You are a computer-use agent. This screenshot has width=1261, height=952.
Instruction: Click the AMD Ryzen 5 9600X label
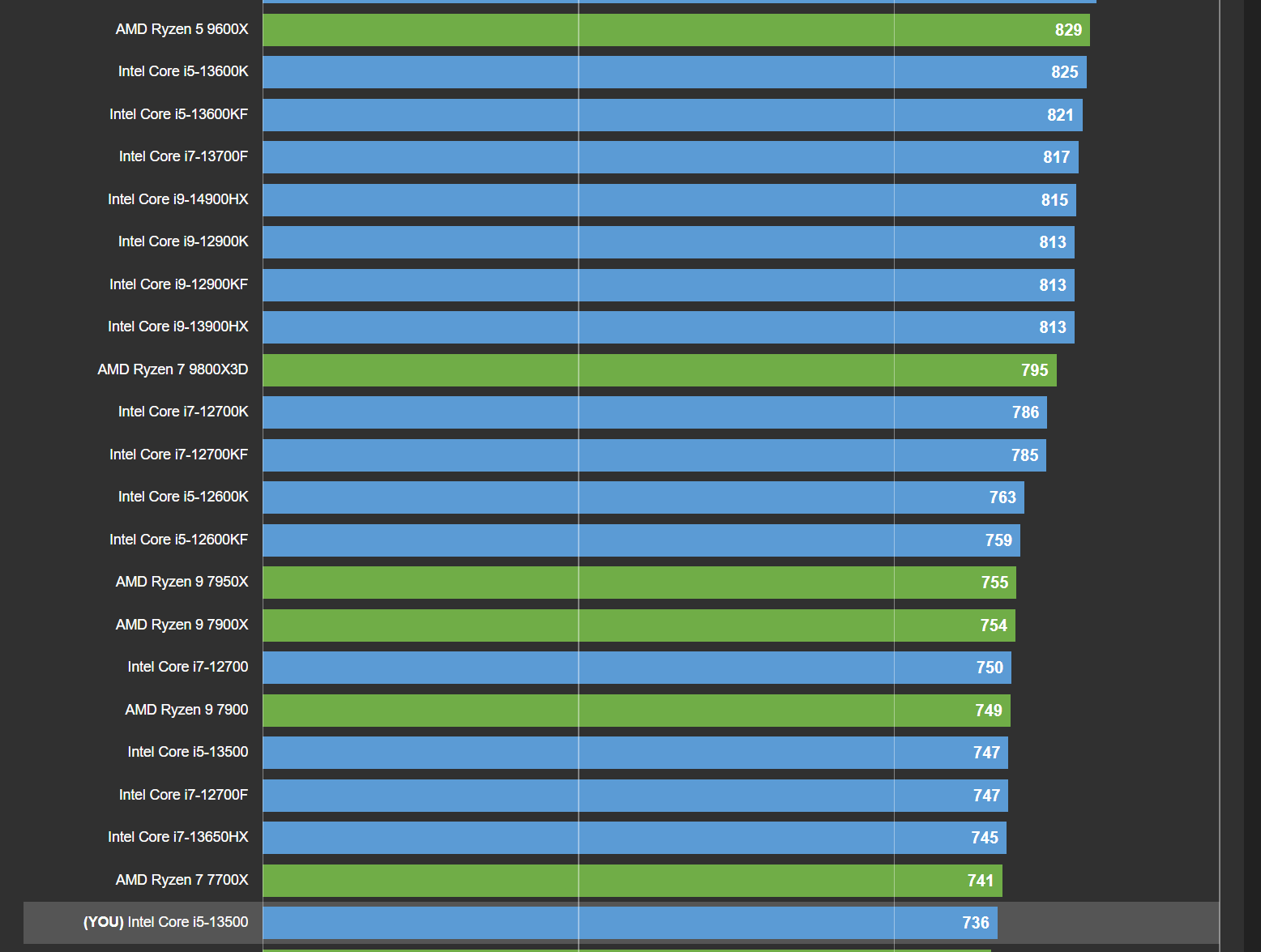coord(182,29)
